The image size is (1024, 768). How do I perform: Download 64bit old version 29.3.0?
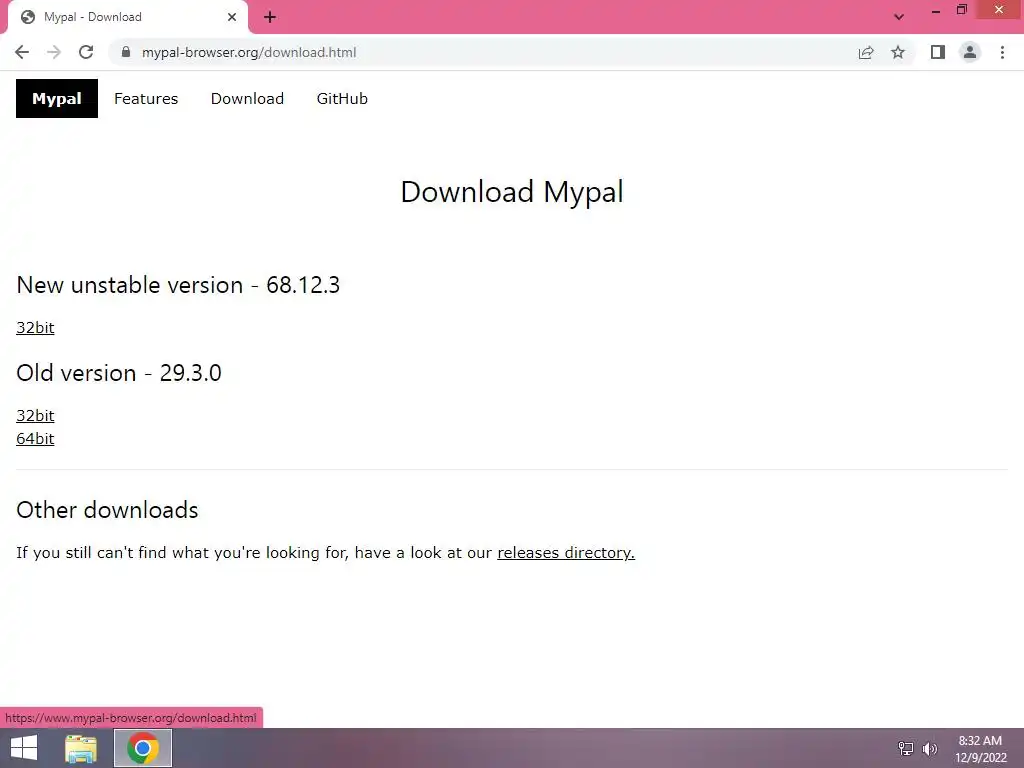pyautogui.click(x=35, y=439)
